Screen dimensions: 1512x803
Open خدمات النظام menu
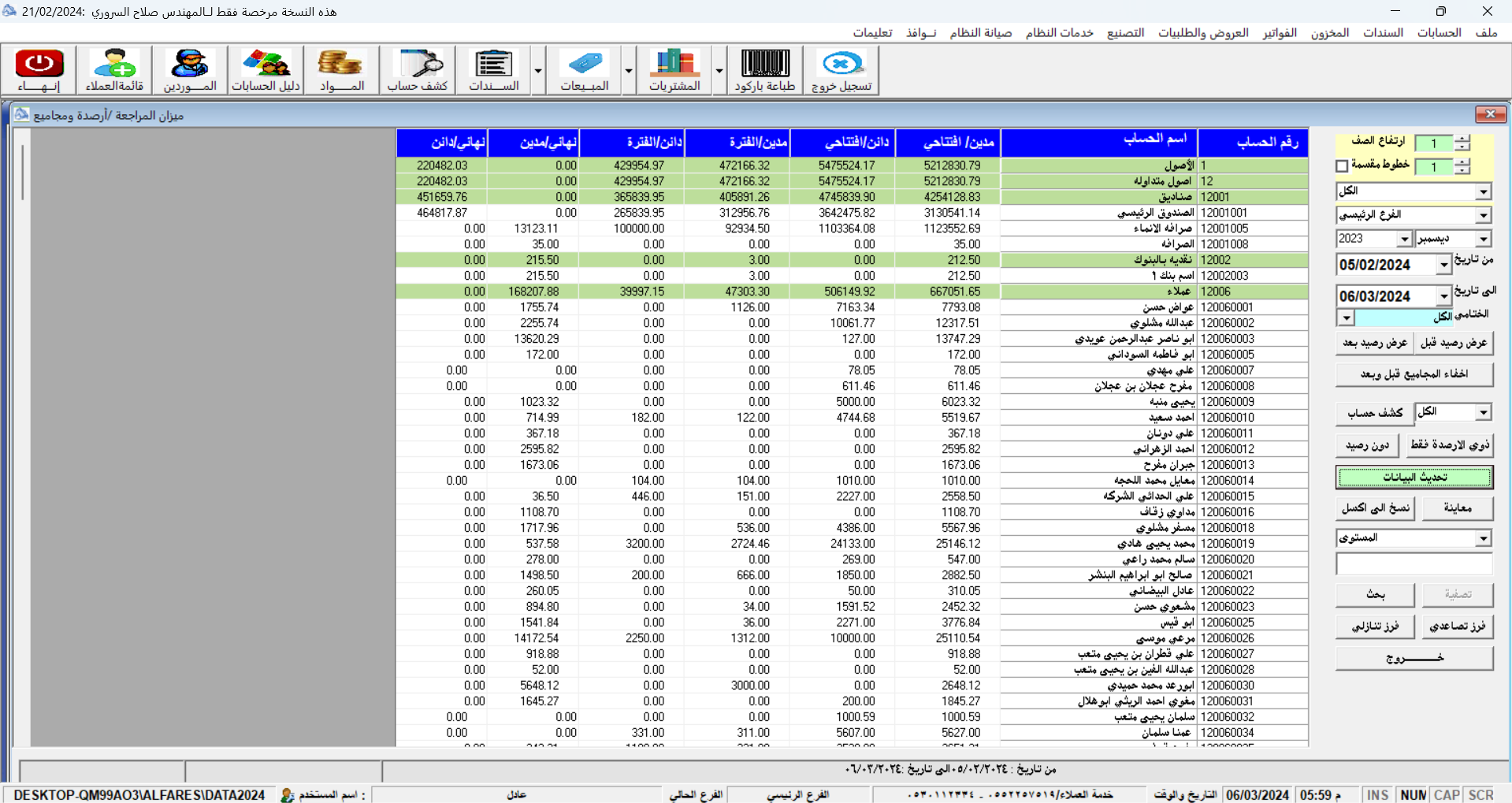pyautogui.click(x=1060, y=32)
